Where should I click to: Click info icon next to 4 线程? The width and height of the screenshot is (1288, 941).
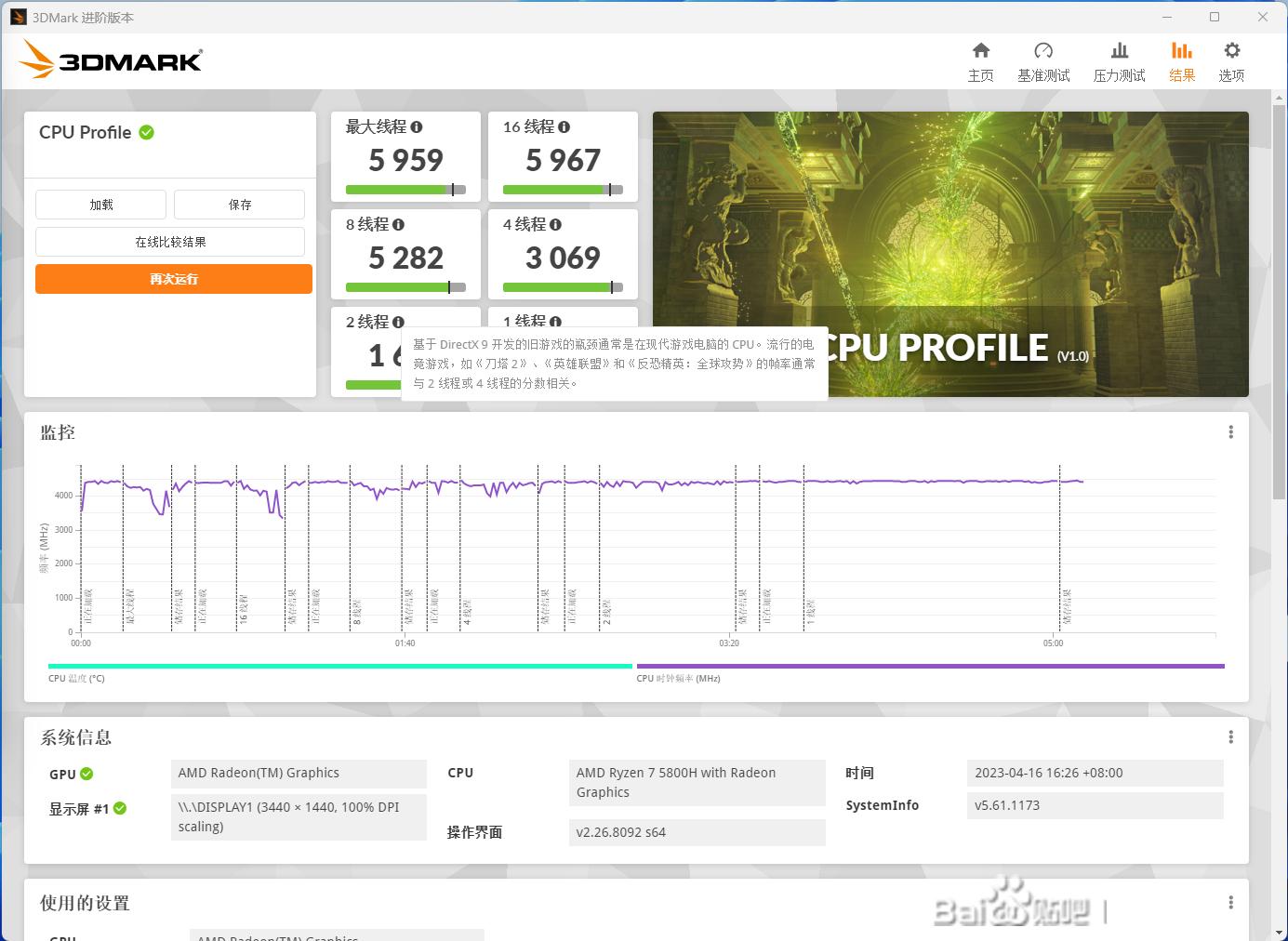coord(555,224)
